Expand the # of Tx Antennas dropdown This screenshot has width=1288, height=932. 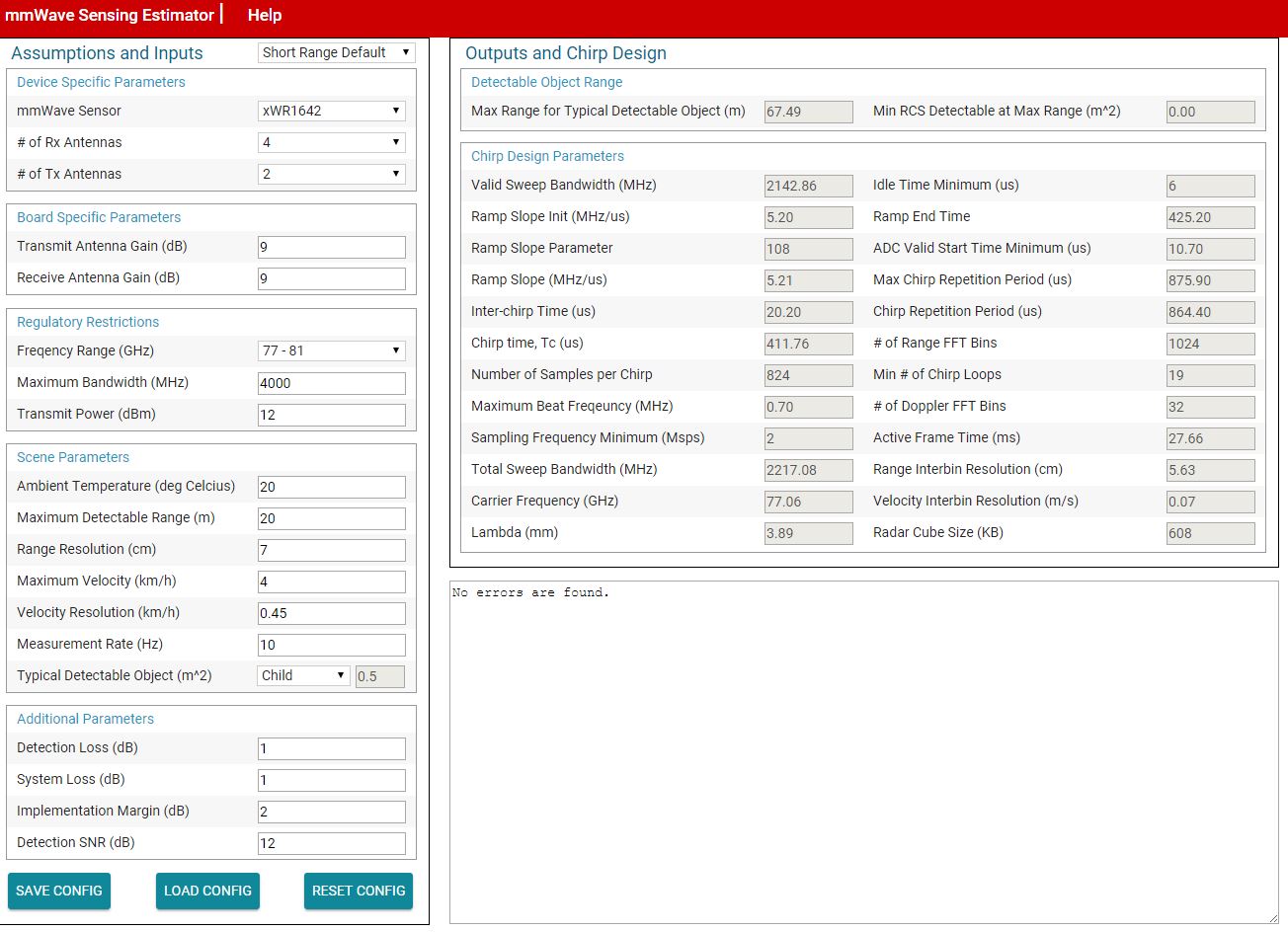pyautogui.click(x=332, y=174)
